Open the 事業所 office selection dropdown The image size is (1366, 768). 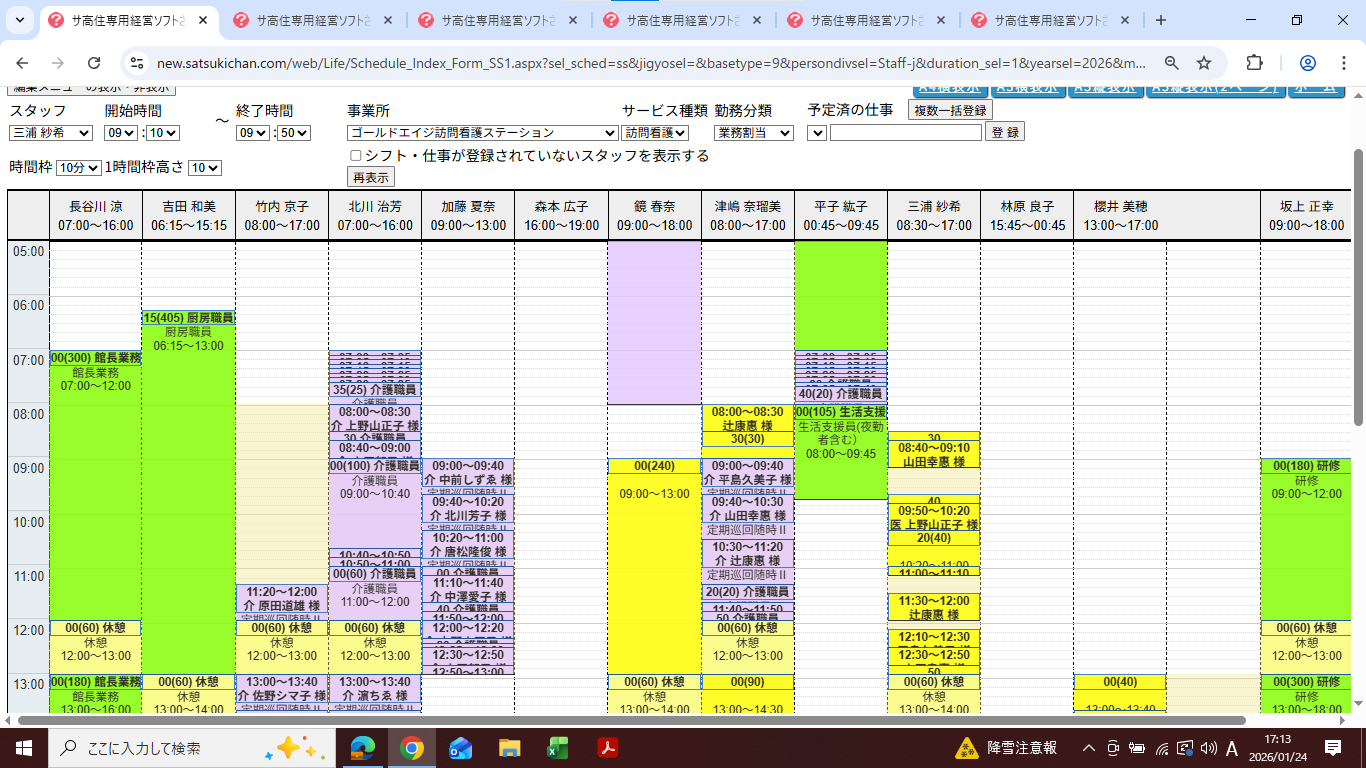click(x=483, y=133)
